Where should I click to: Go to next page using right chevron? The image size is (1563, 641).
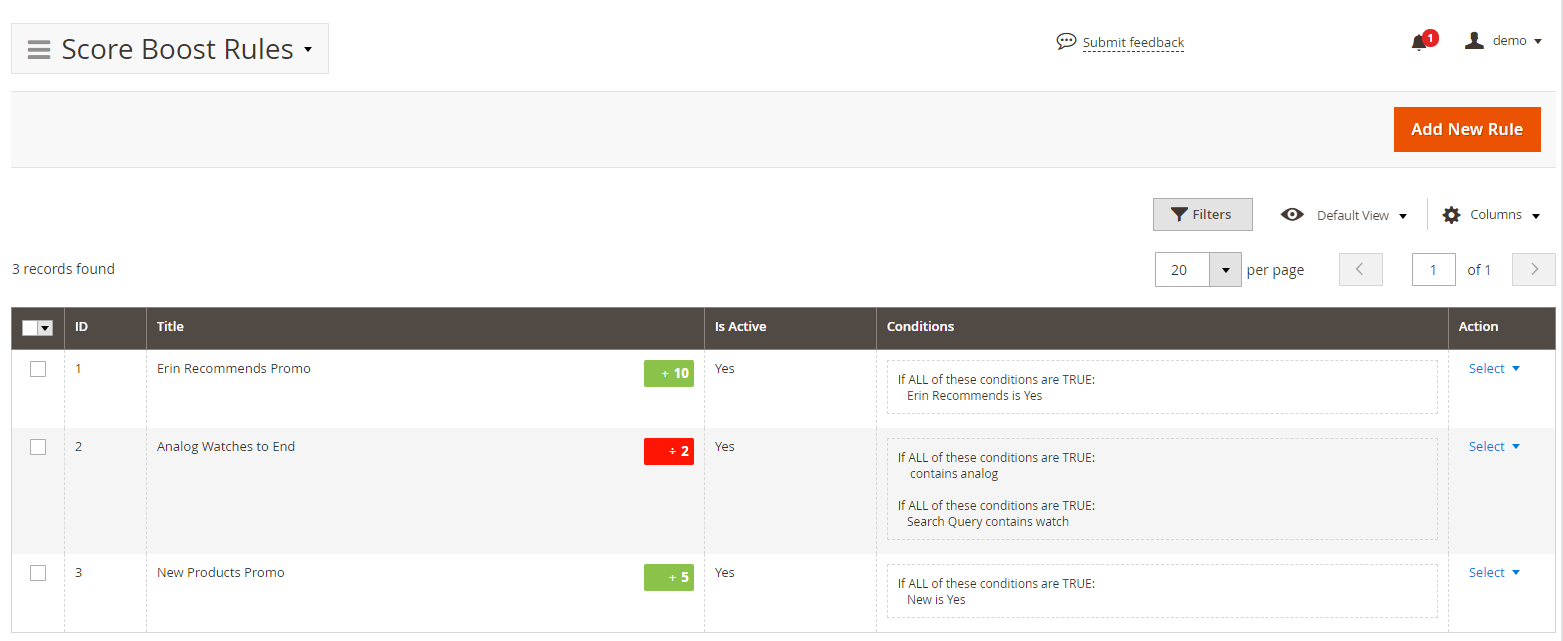[1534, 270]
